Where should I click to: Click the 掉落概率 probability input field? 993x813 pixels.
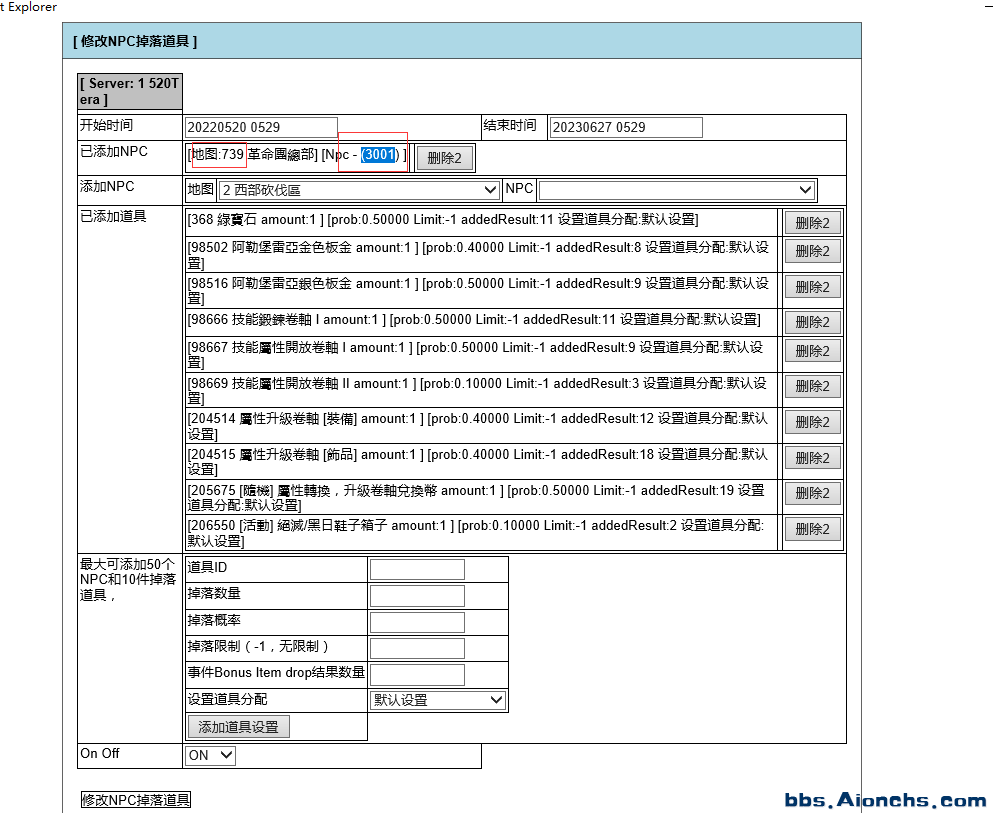pyautogui.click(x=416, y=621)
